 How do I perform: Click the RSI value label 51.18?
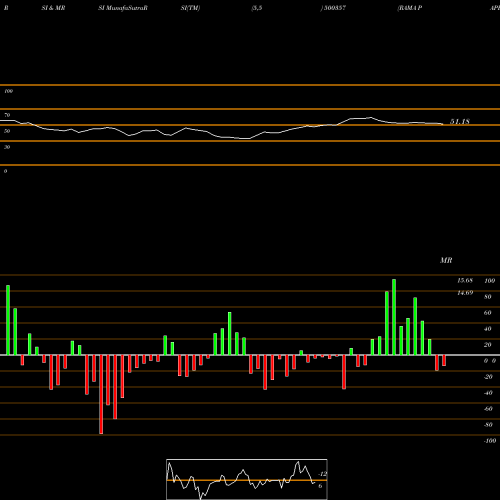pyautogui.click(x=460, y=122)
